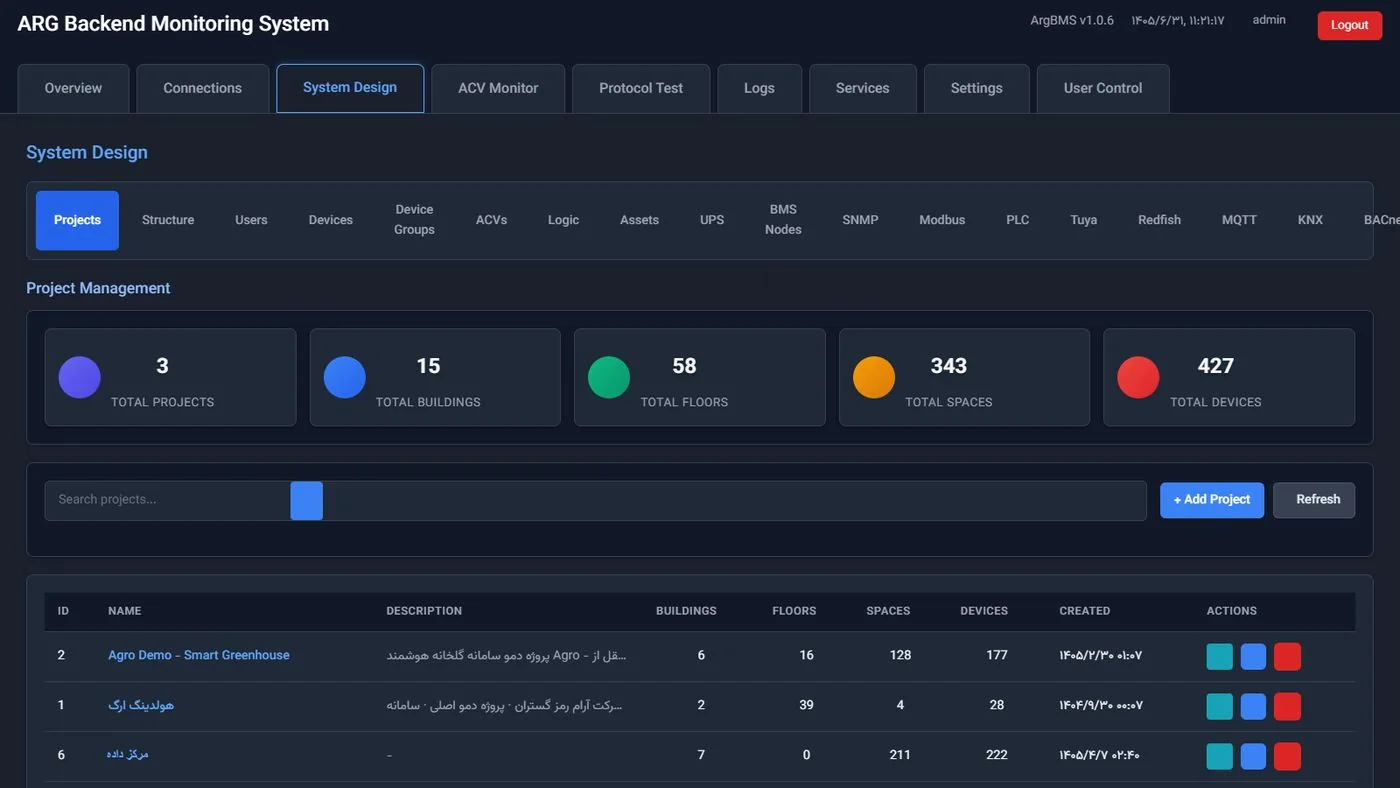Viewport: 1400px width, 788px height.
Task: Open the User Control tab
Action: click(1103, 88)
